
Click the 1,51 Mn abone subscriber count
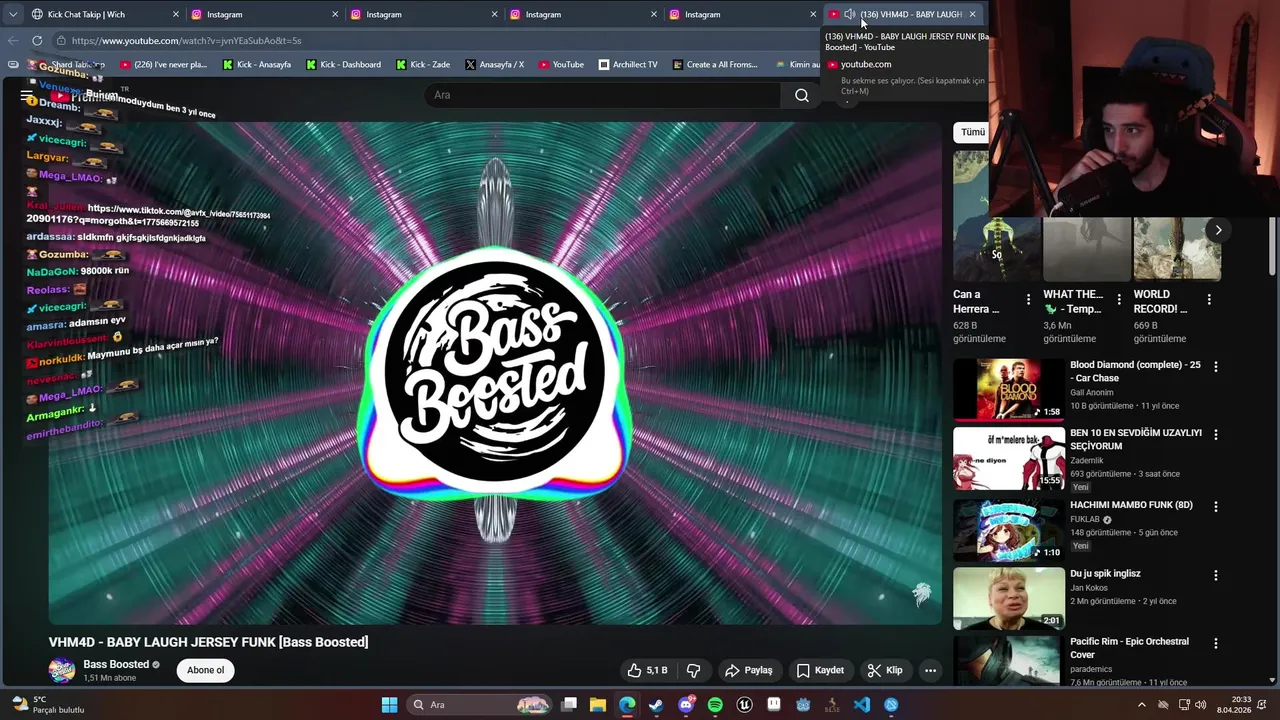[x=110, y=678]
